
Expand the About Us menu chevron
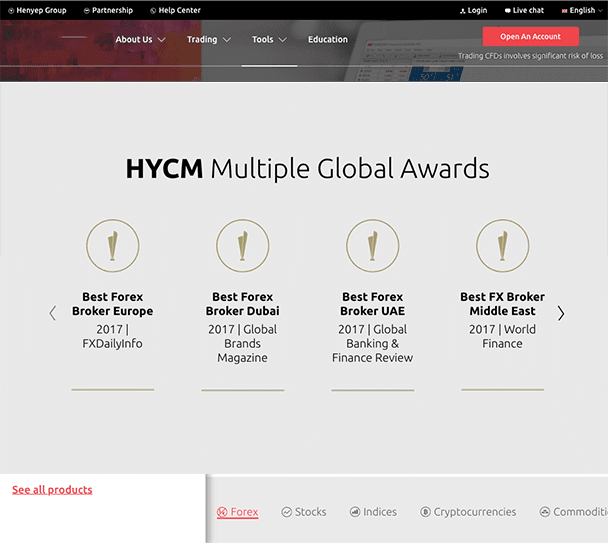coord(162,40)
